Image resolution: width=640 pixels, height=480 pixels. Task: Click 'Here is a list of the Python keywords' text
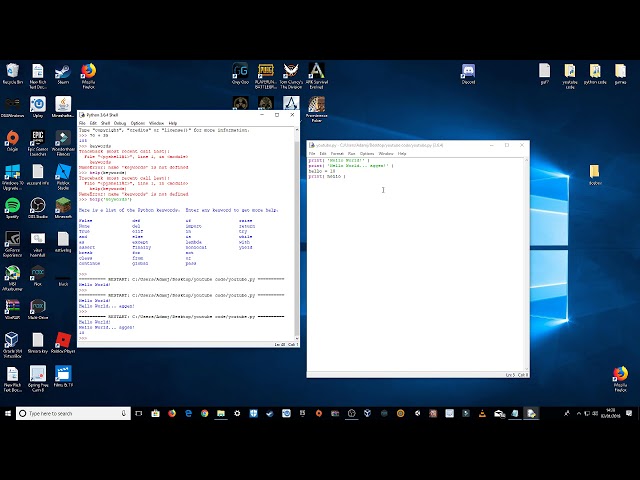click(x=129, y=210)
